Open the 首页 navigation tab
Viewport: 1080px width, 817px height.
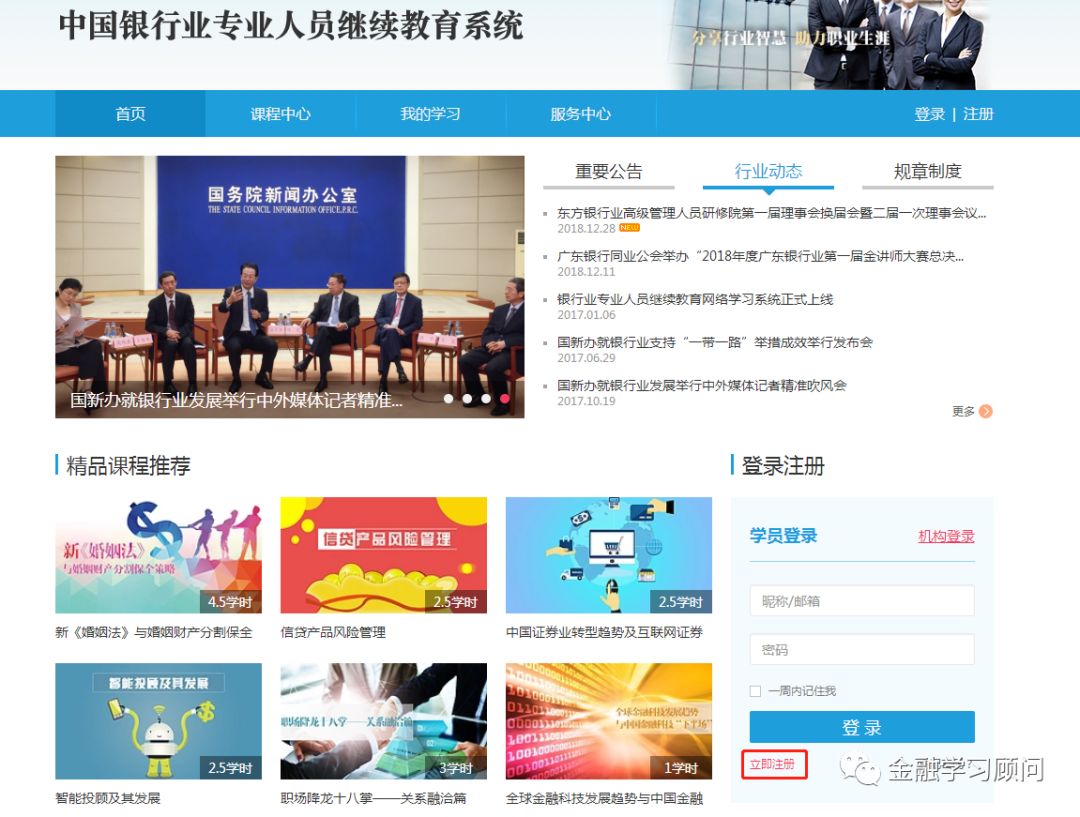(x=130, y=114)
